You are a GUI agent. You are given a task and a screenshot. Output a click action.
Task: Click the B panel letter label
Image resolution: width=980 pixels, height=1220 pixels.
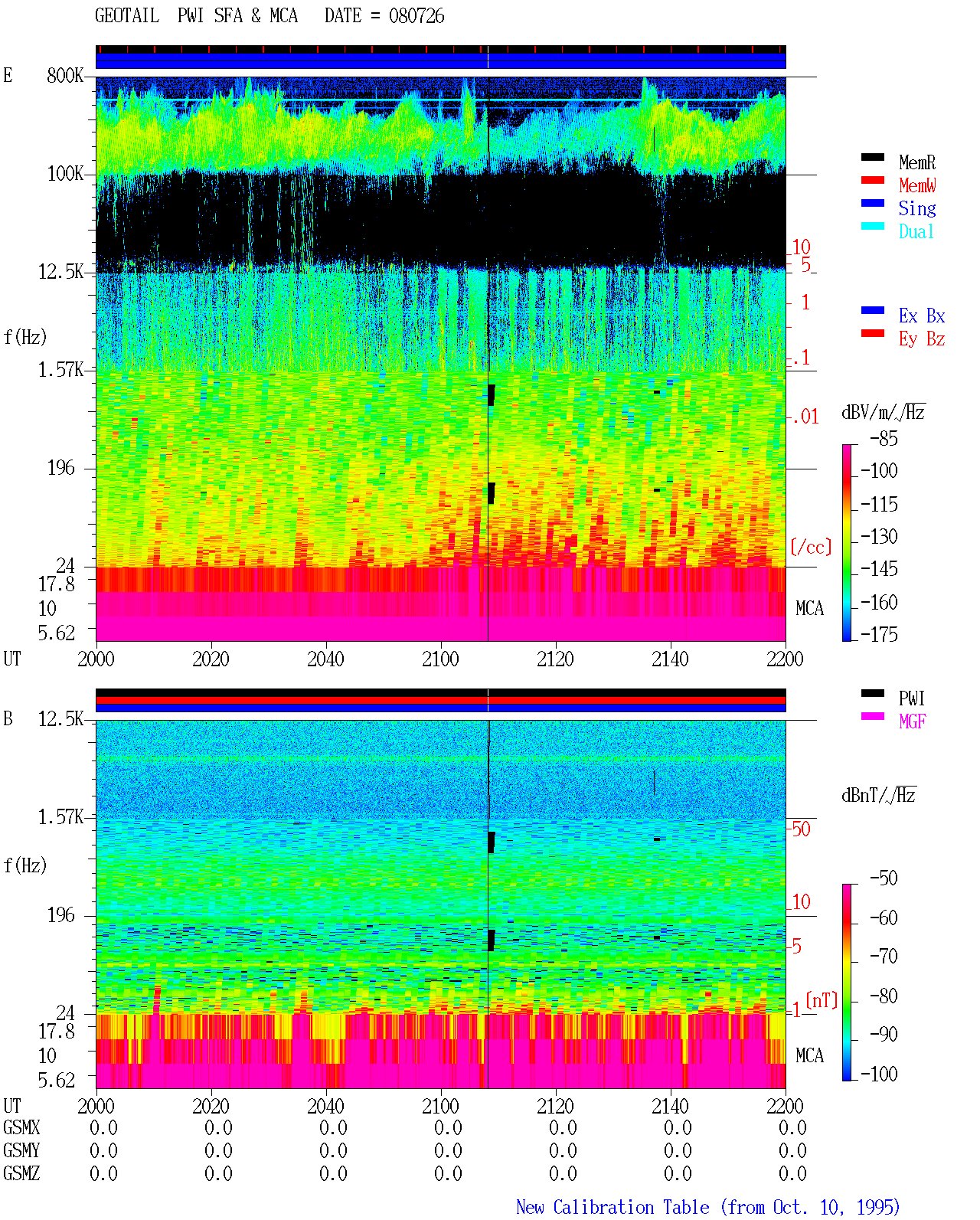(x=8, y=718)
